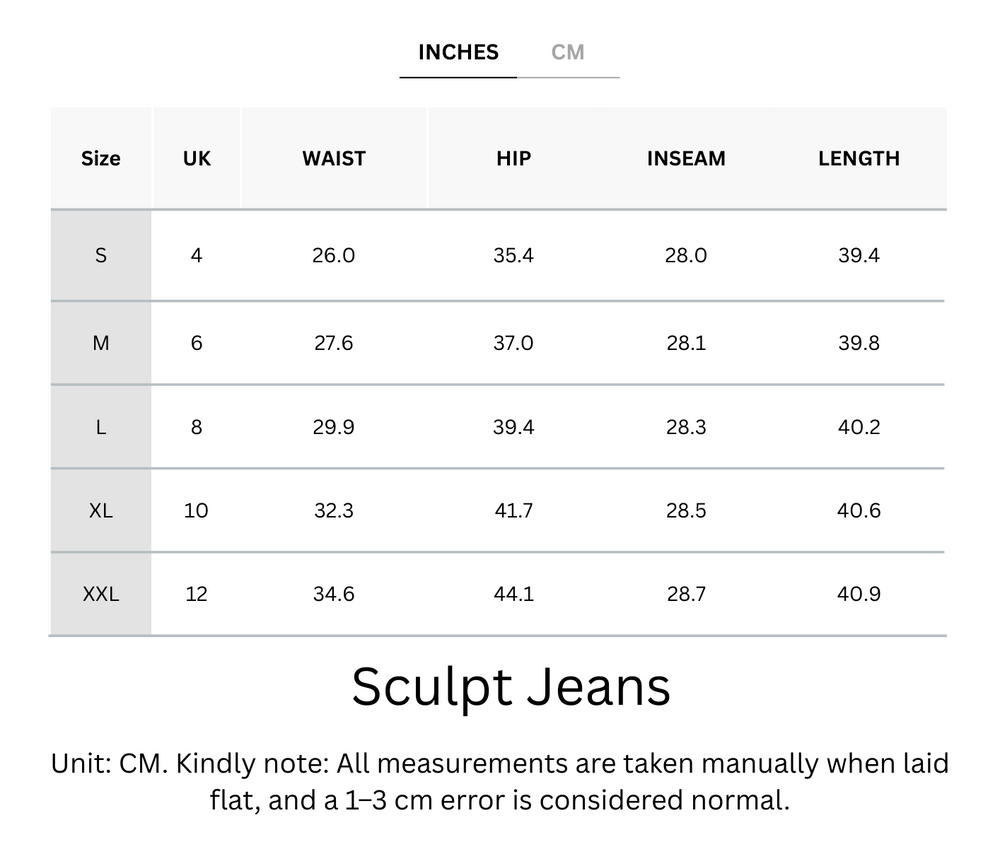Click the INSEAM column header
1000x854 pixels.
[x=686, y=158]
